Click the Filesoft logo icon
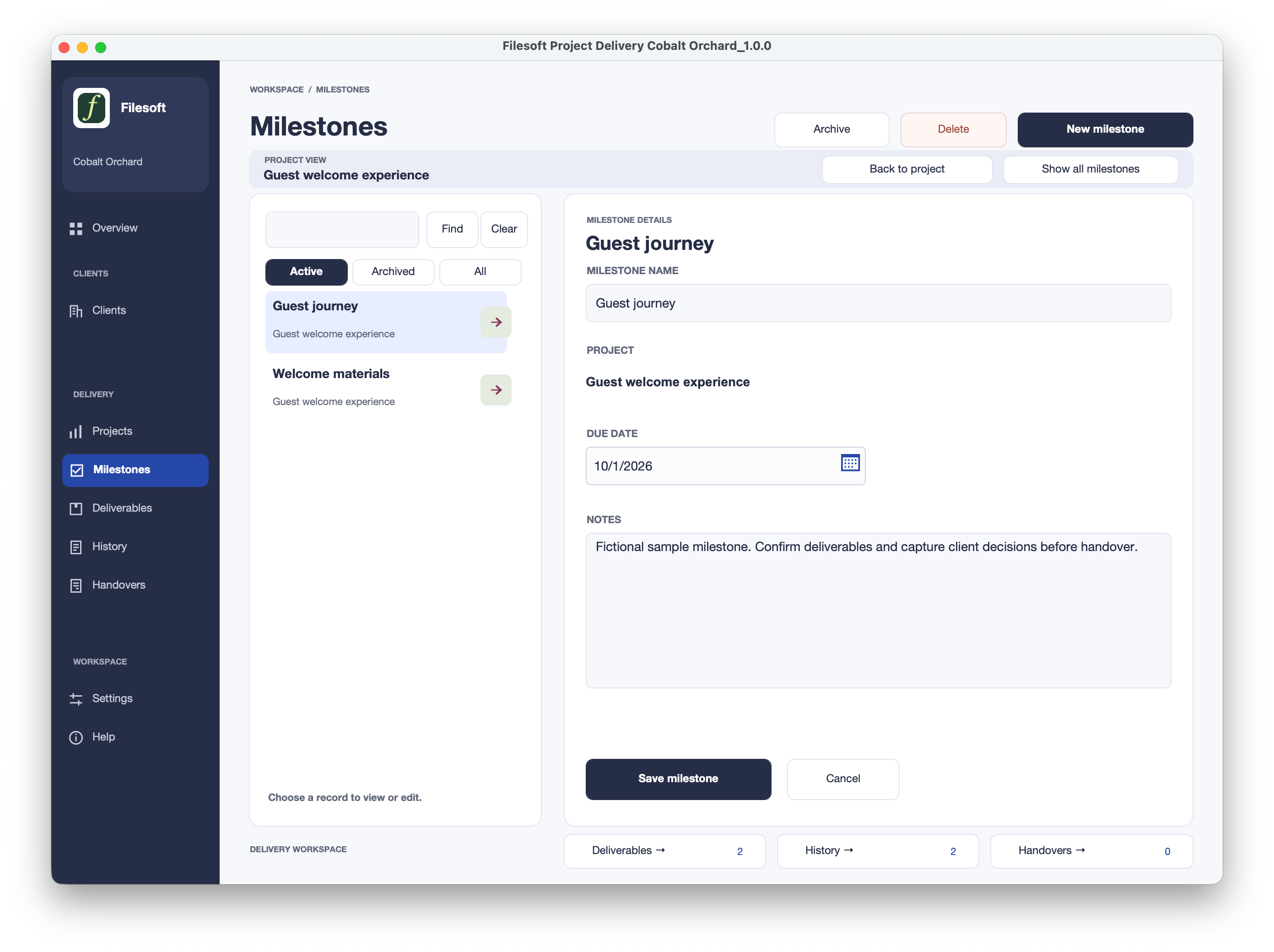 (91, 108)
